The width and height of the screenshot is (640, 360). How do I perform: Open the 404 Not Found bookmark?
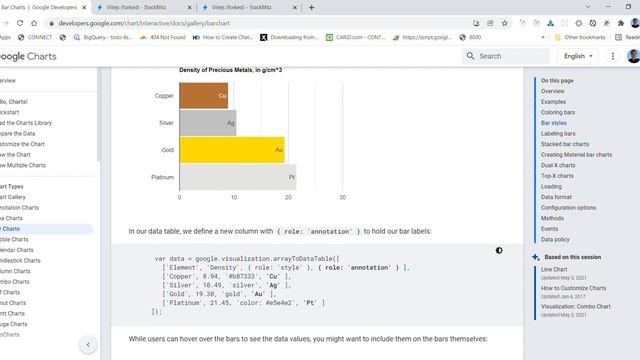coord(162,37)
